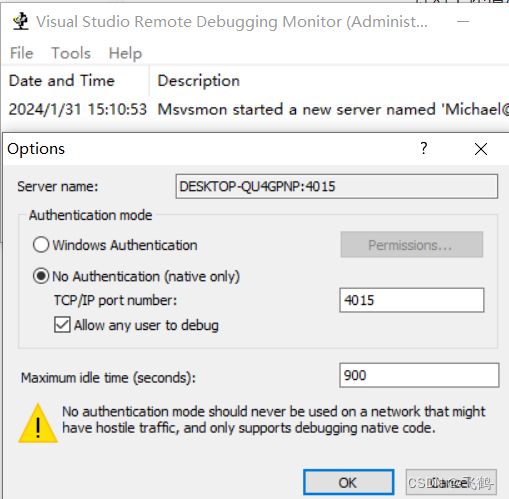Click the Cancel button

[x=451, y=482]
